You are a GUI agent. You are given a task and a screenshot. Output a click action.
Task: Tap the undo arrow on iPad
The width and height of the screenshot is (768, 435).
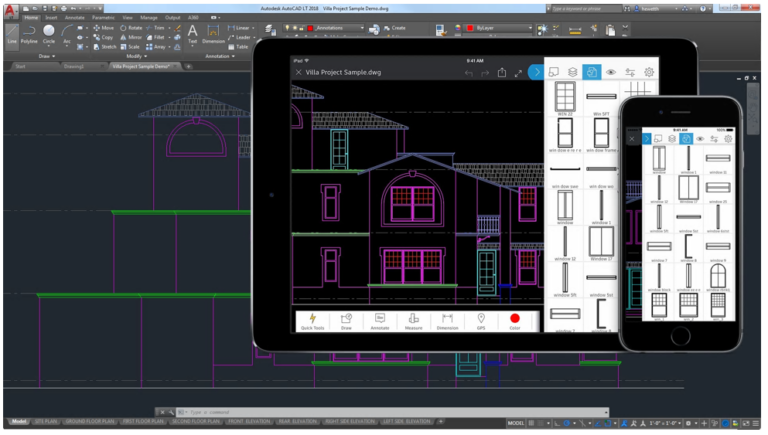click(469, 73)
